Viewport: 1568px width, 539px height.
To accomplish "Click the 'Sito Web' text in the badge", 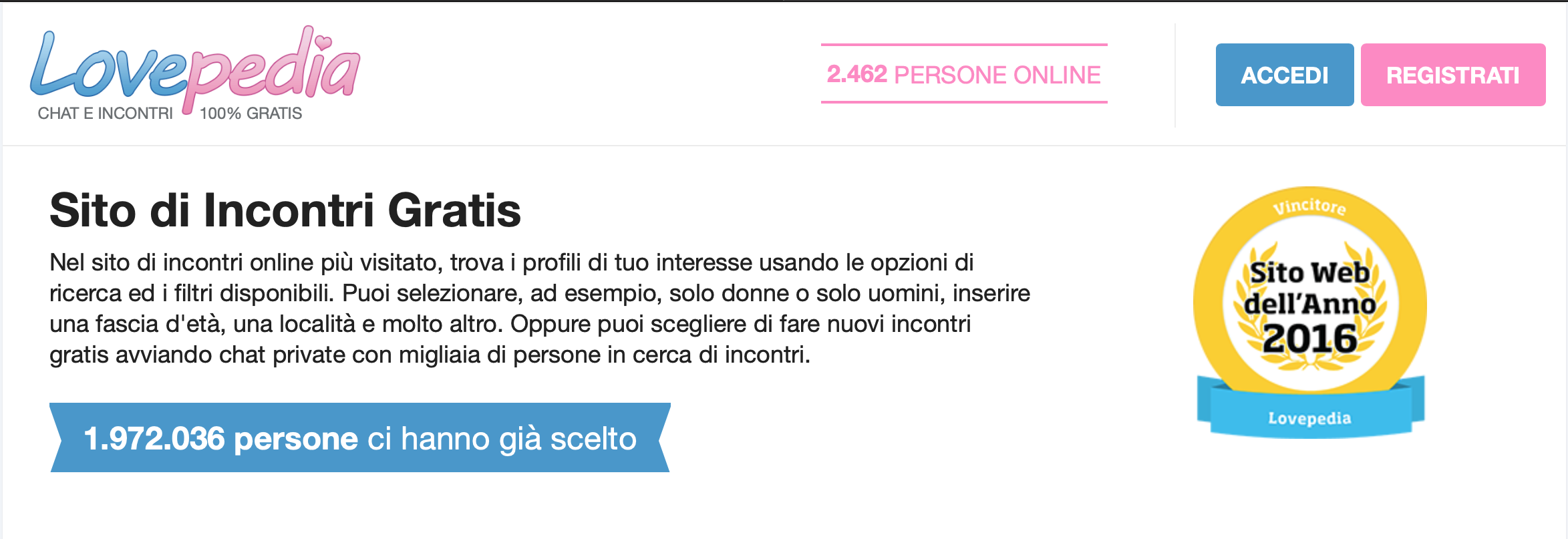I will (1310, 273).
